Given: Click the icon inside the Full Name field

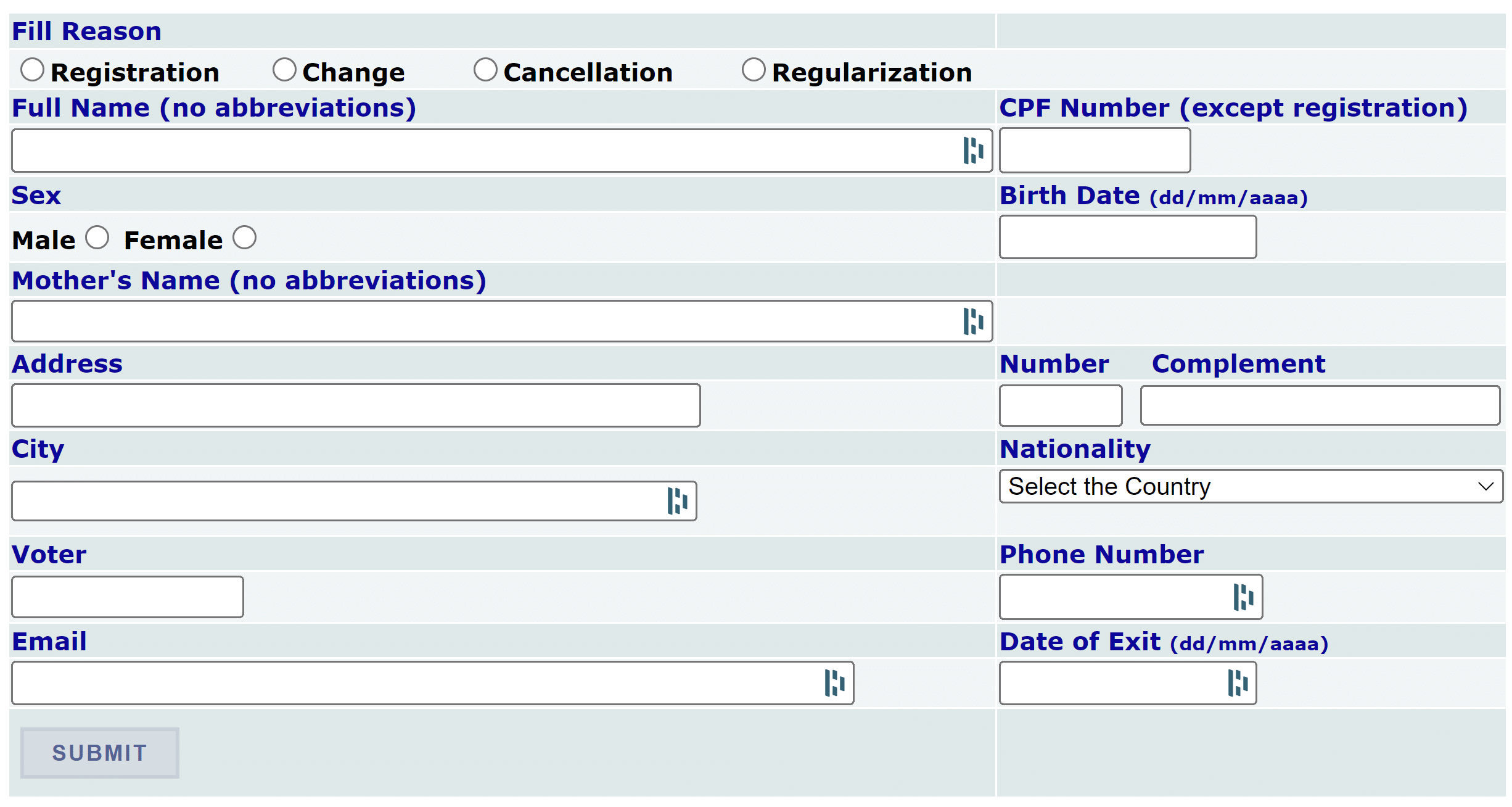Looking at the screenshot, I should click(x=972, y=149).
